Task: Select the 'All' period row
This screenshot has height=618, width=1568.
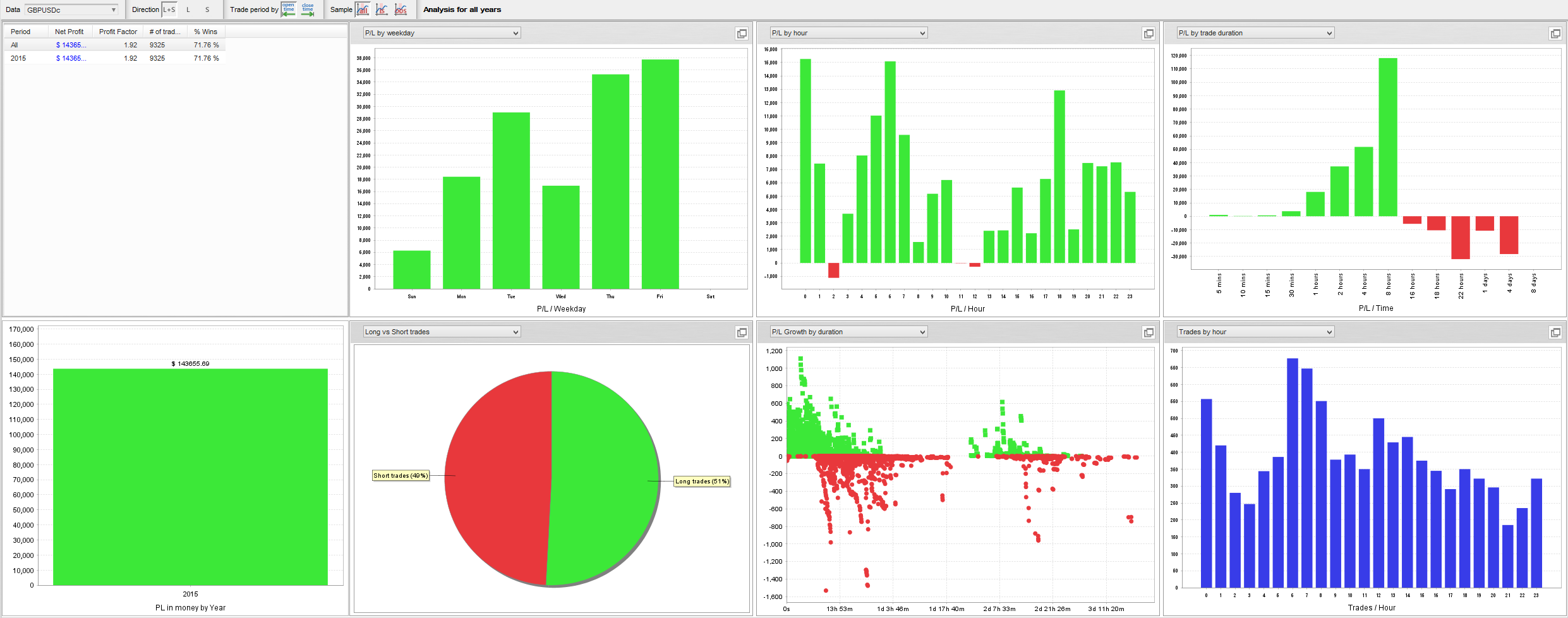Action: pyautogui.click(x=114, y=45)
